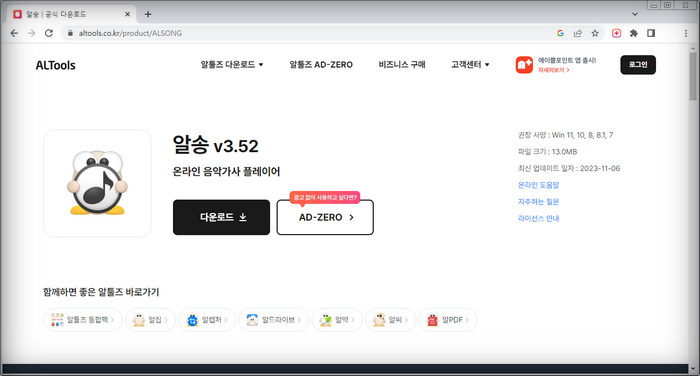Open the 온라인 도움말 link
Screen dimensions: 700x376
click(x=538, y=185)
